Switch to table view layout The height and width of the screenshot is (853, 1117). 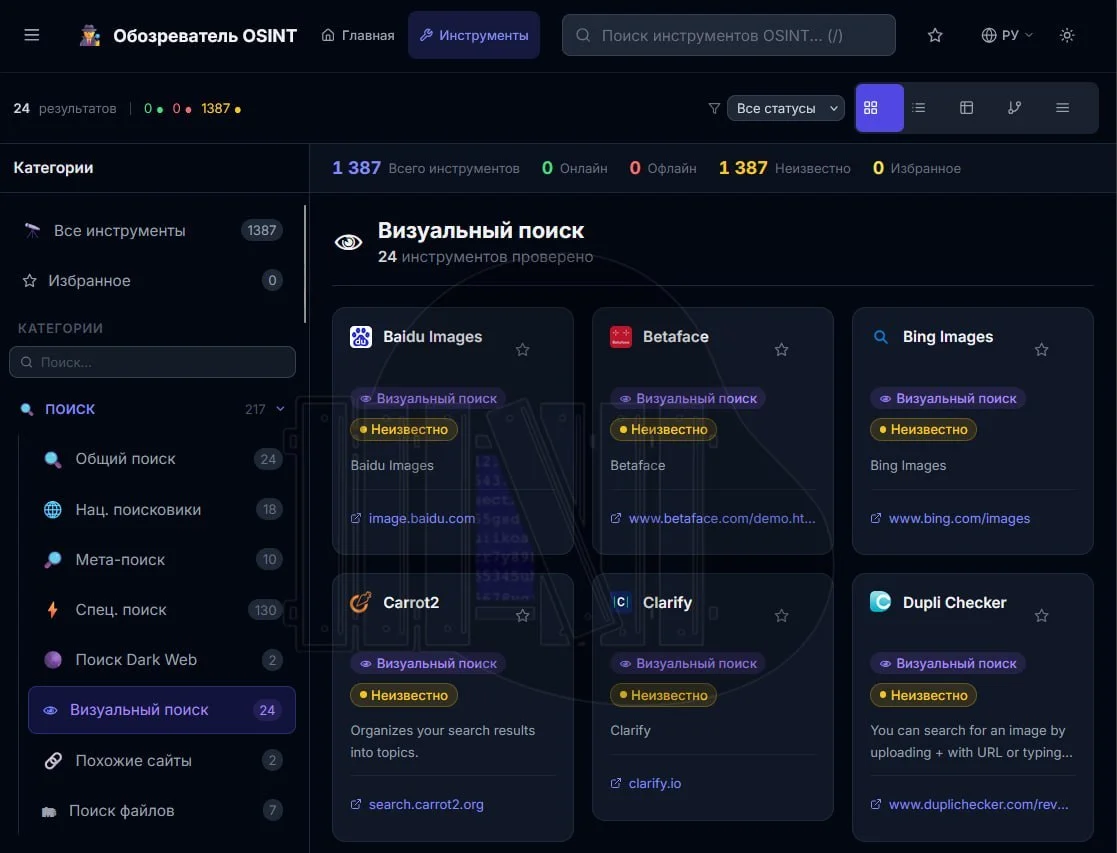[966, 108]
